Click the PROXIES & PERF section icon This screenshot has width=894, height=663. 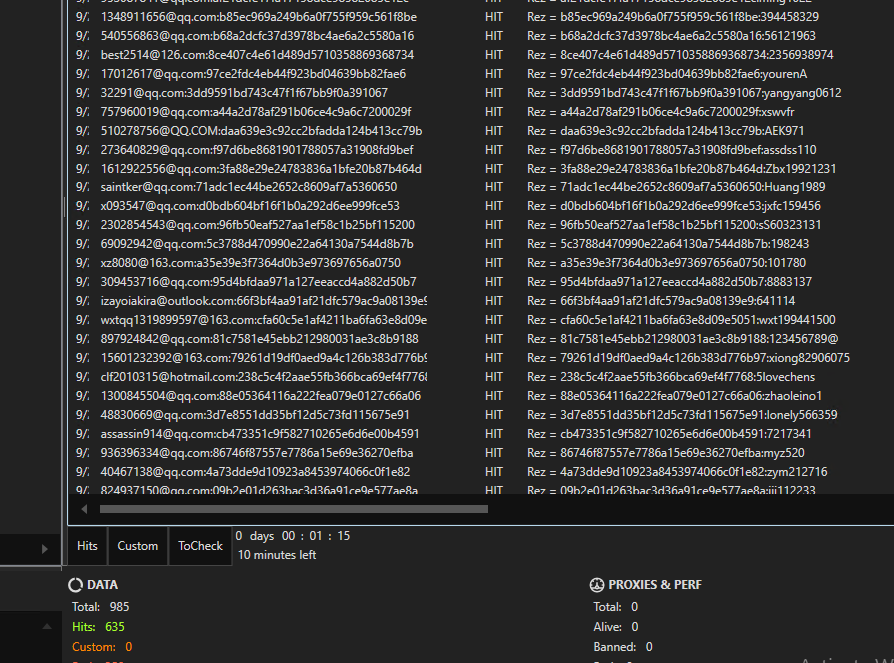596,585
